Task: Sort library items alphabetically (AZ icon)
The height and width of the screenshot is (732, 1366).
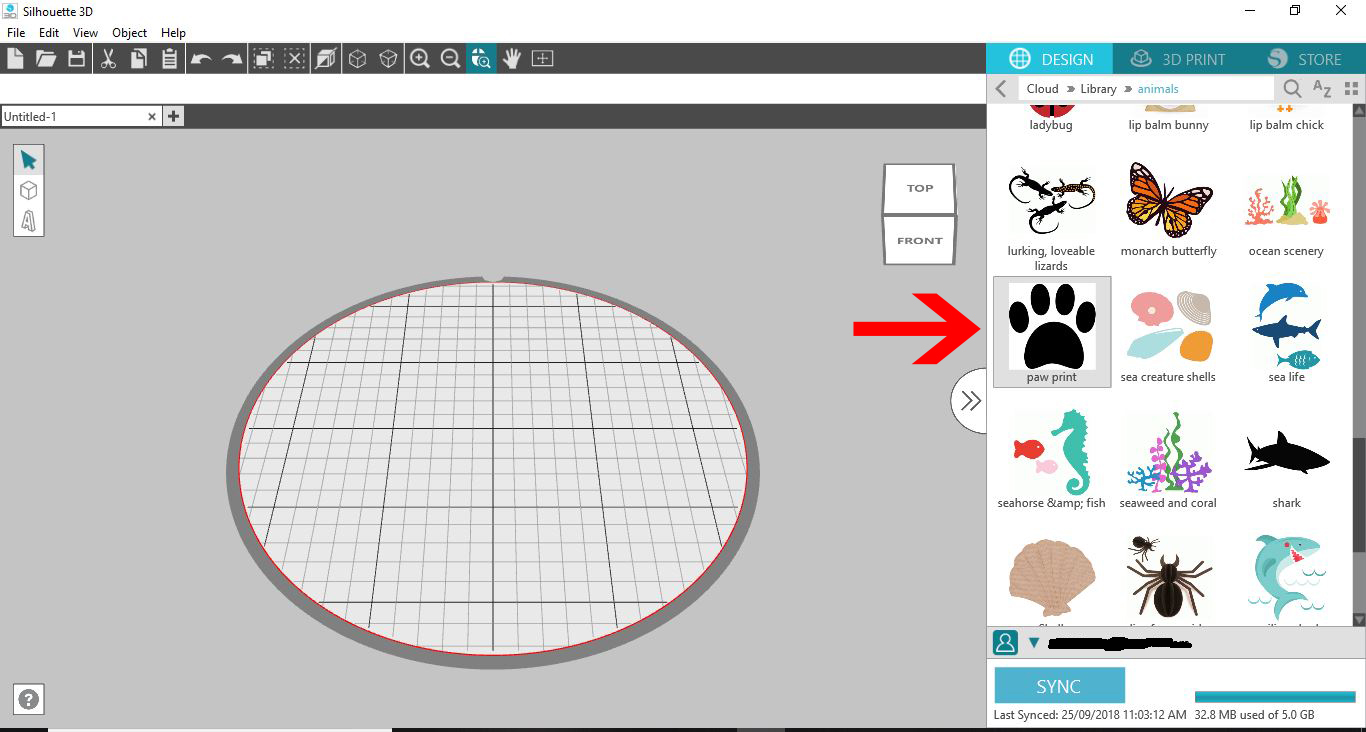Action: click(x=1322, y=89)
